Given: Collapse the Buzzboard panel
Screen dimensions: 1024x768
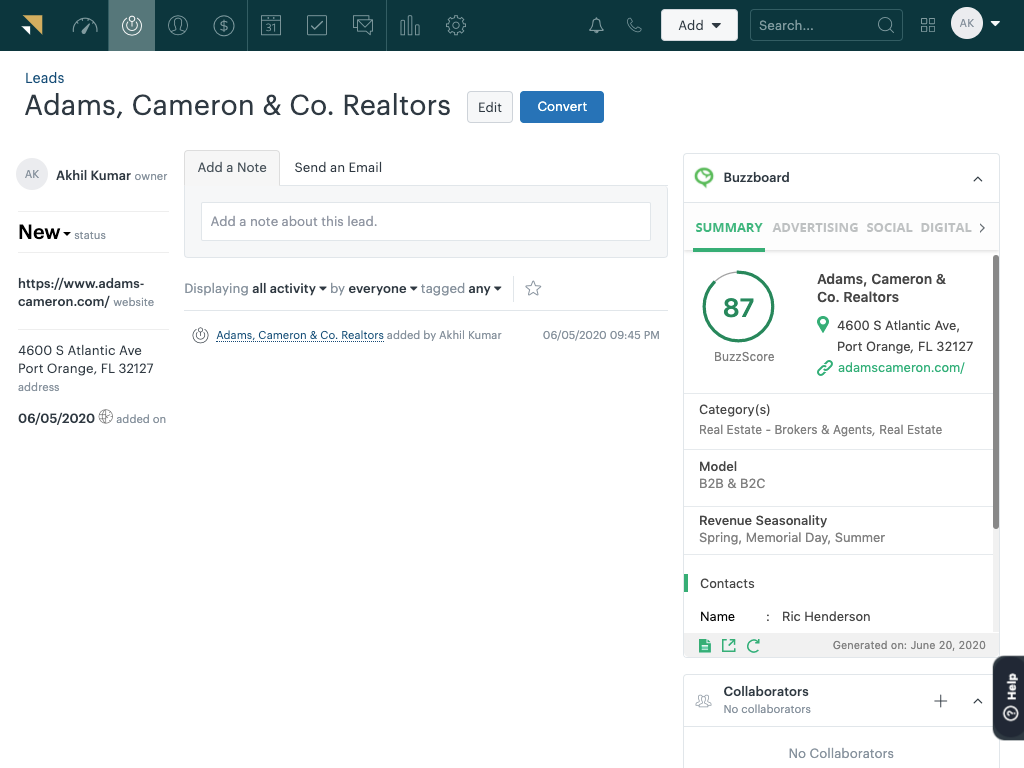Looking at the screenshot, I should point(977,179).
